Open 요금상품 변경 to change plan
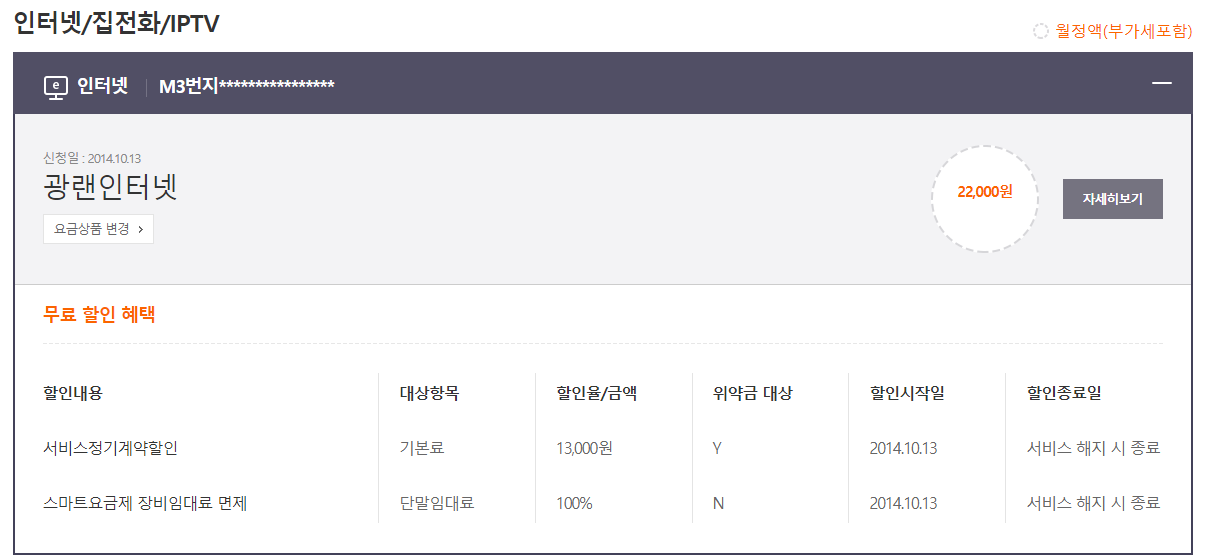Screen dimensions: 1209x560 [x=98, y=229]
